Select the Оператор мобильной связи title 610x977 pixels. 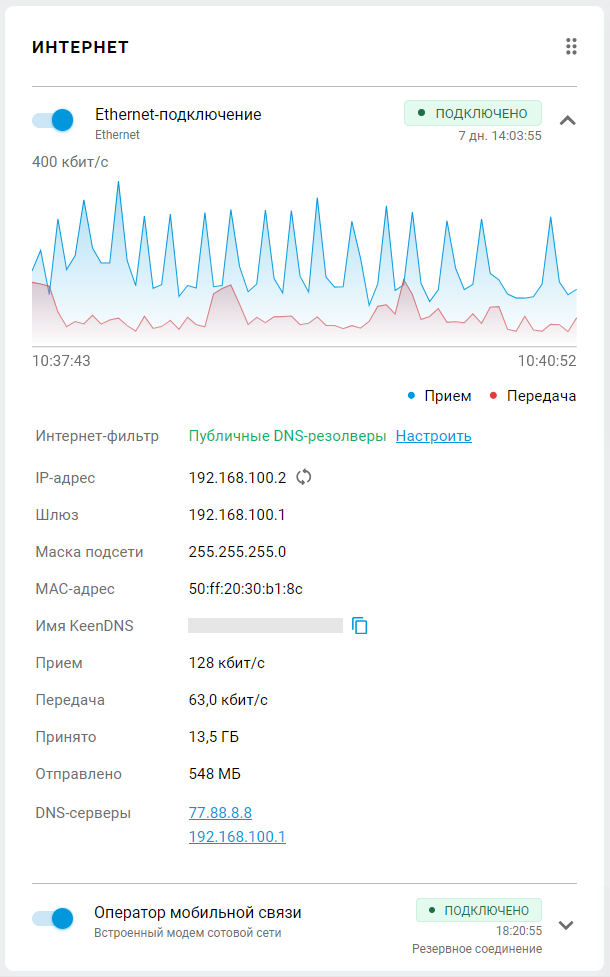click(197, 912)
